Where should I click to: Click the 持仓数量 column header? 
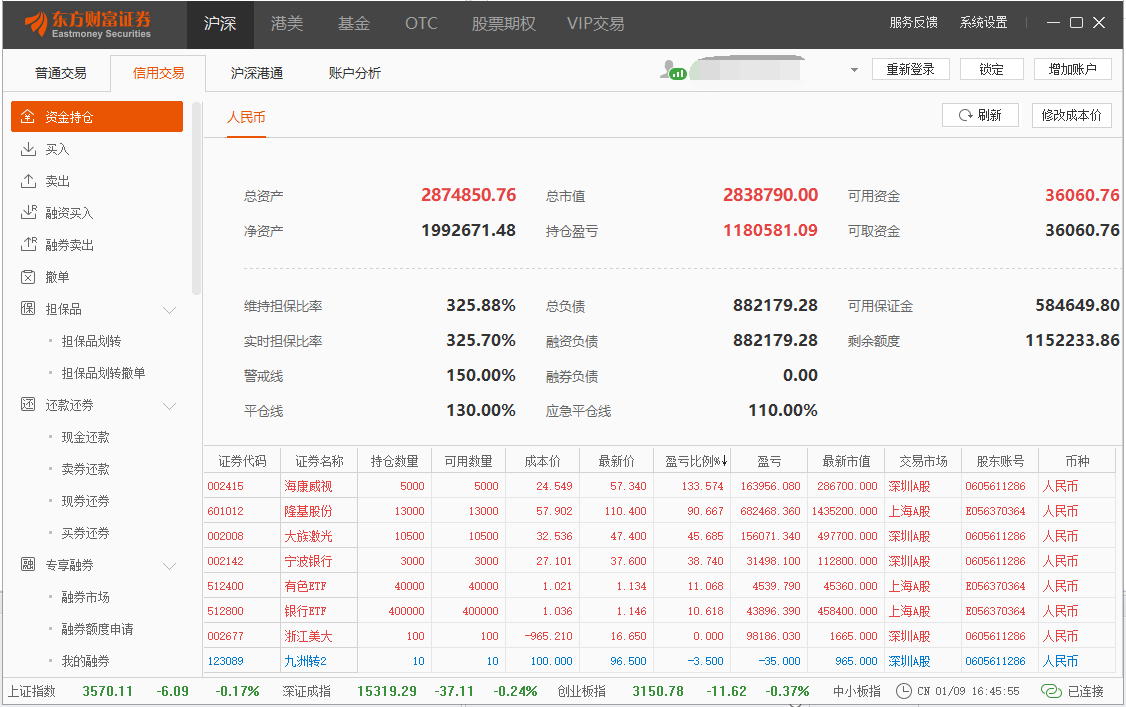394,461
